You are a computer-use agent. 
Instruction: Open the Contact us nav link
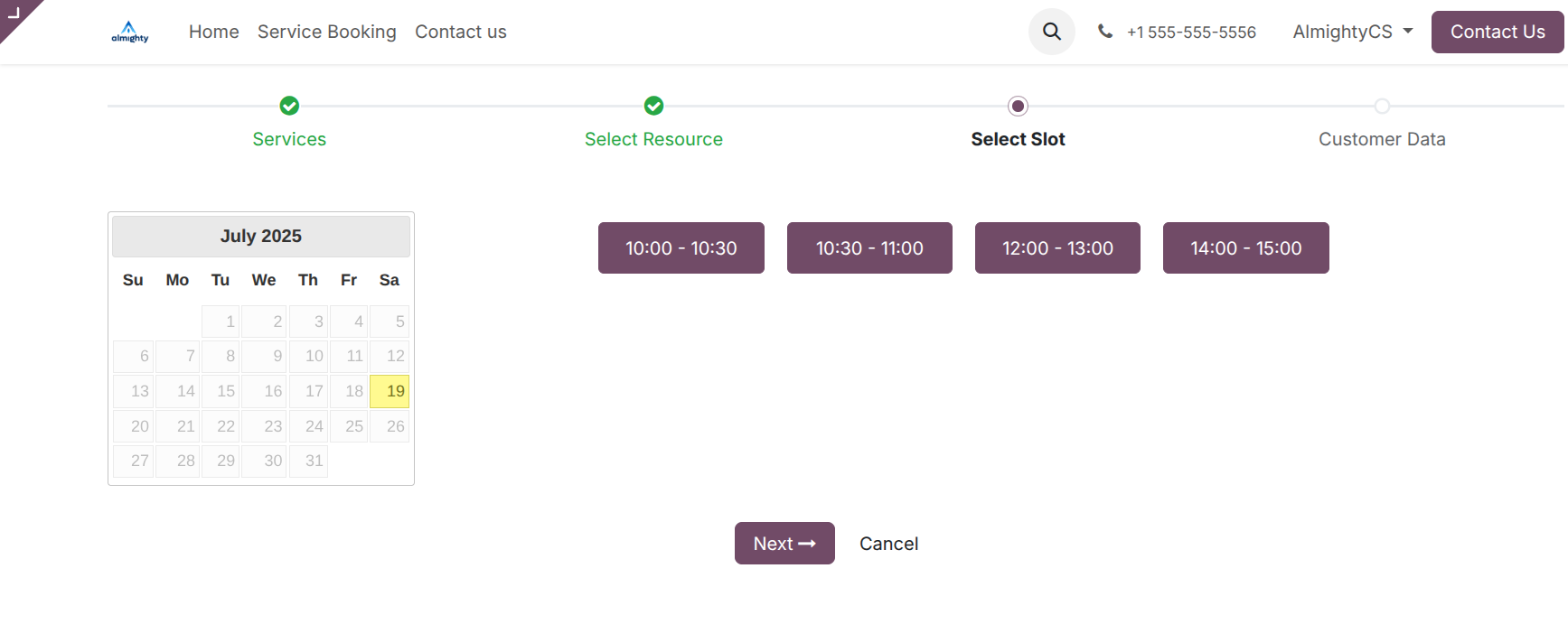(x=460, y=32)
